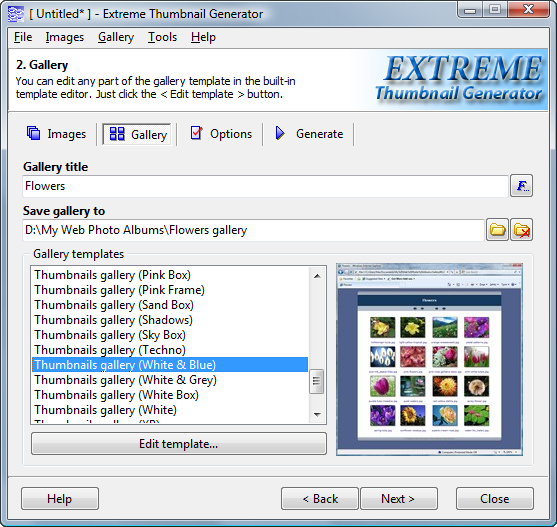Click the Edit template button
Viewport: 557px width, 527px height.
(179, 444)
